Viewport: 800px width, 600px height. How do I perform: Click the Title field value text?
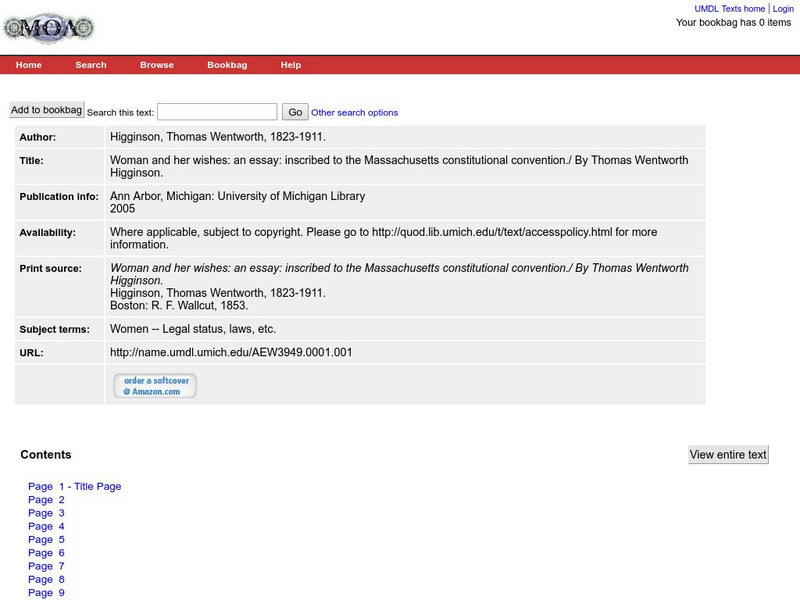(x=399, y=166)
